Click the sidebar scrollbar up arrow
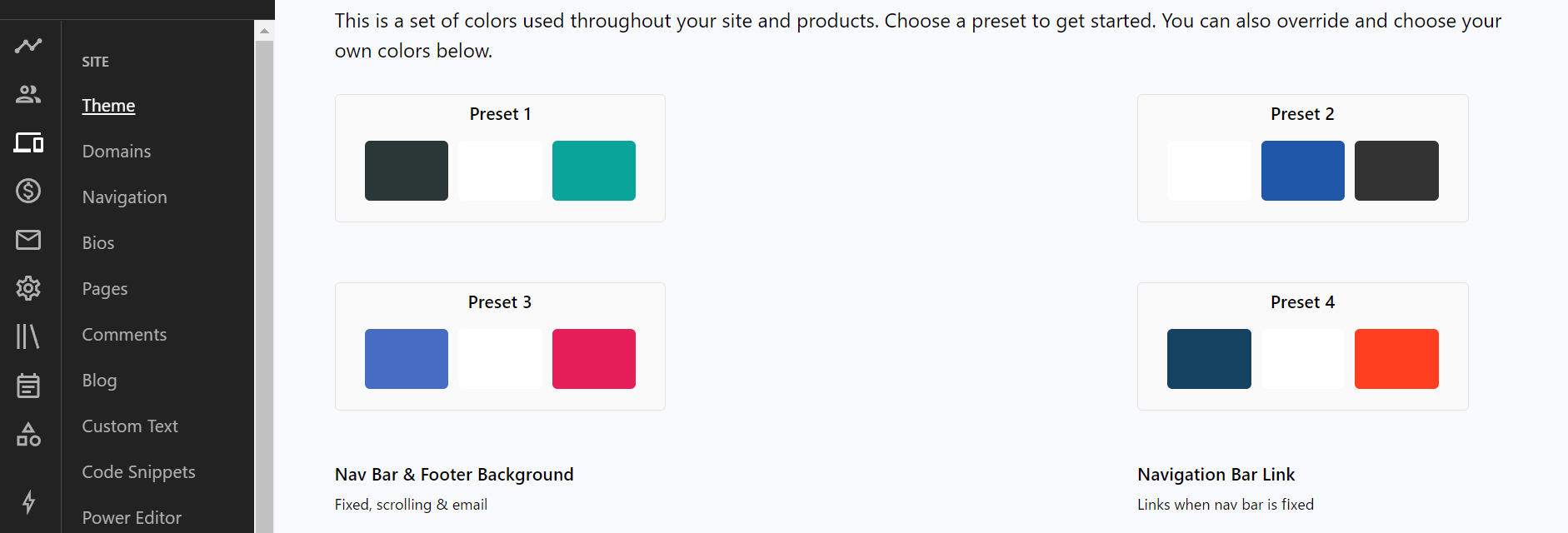The height and width of the screenshot is (533, 1568). [264, 31]
